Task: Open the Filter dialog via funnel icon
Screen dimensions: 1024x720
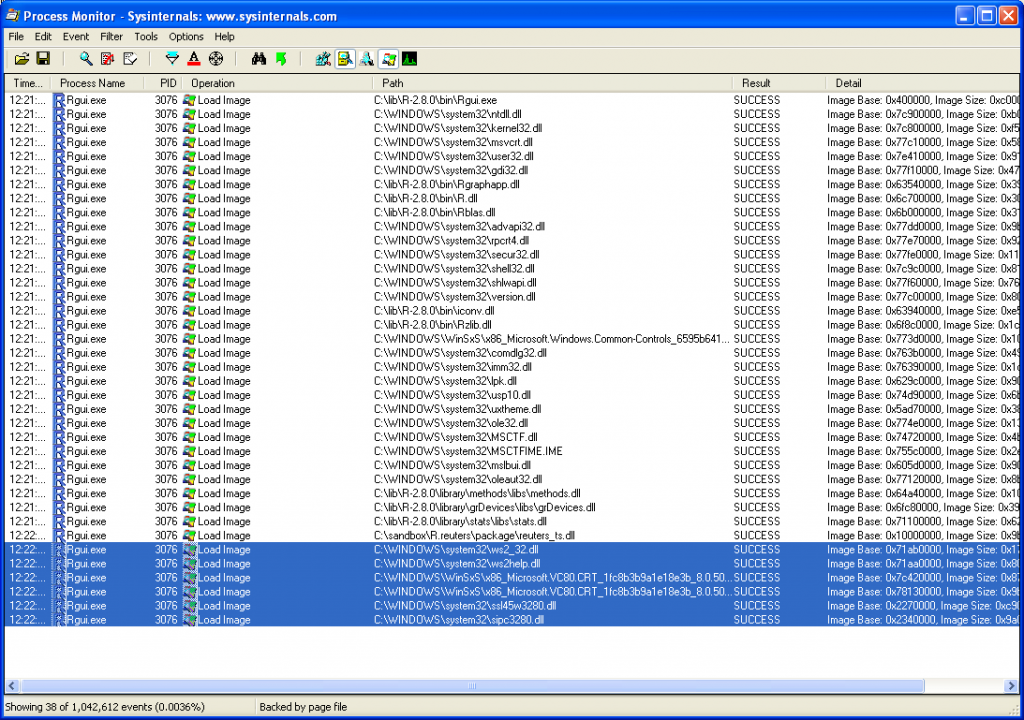Action: click(x=172, y=58)
